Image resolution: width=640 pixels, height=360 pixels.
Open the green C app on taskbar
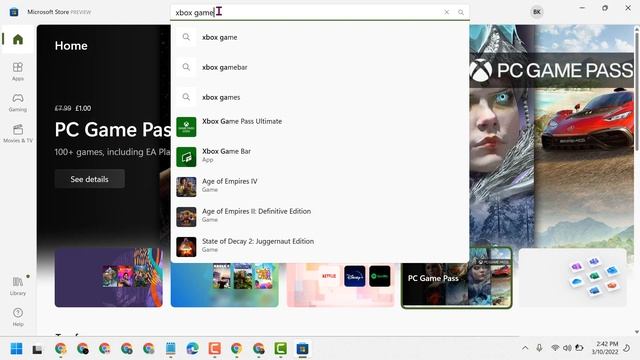click(x=280, y=349)
